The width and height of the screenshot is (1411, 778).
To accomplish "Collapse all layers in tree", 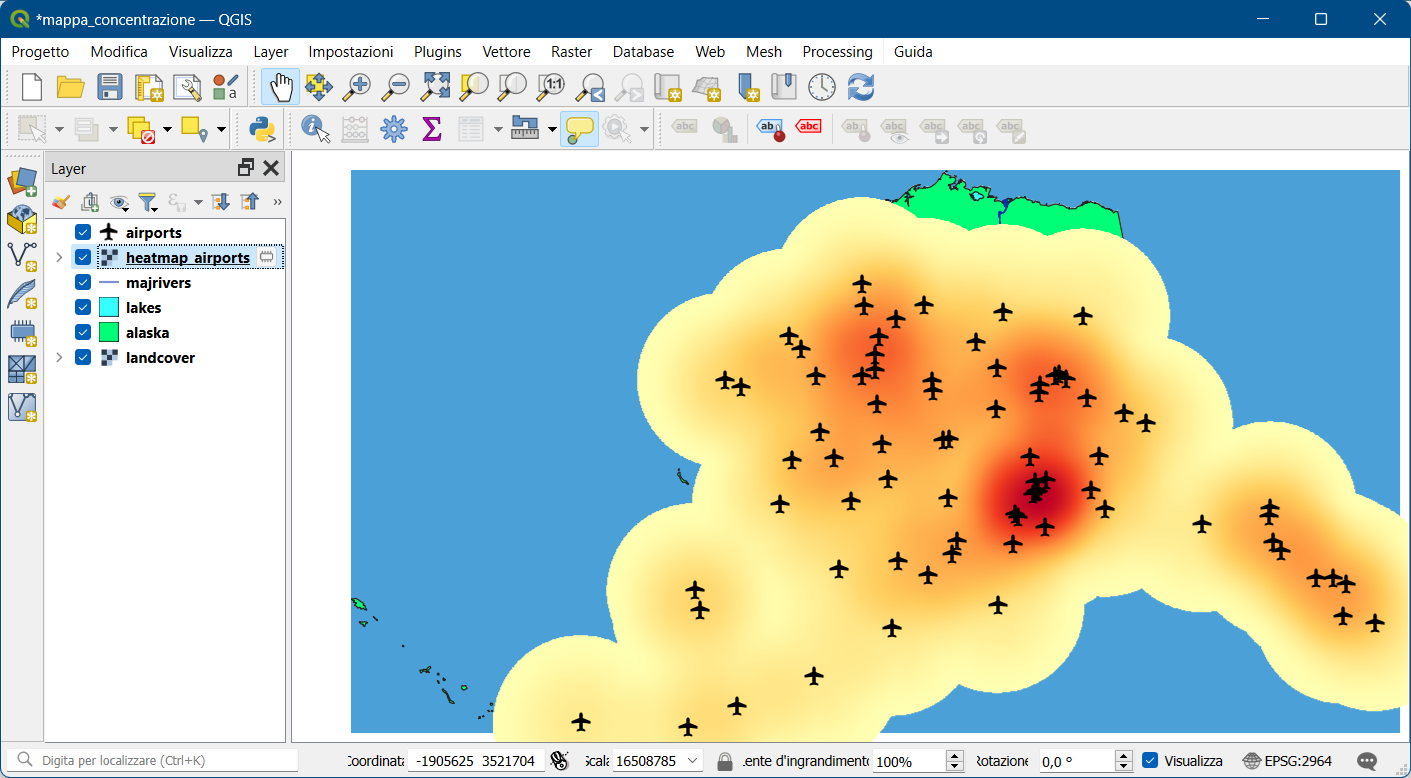I will (x=250, y=202).
